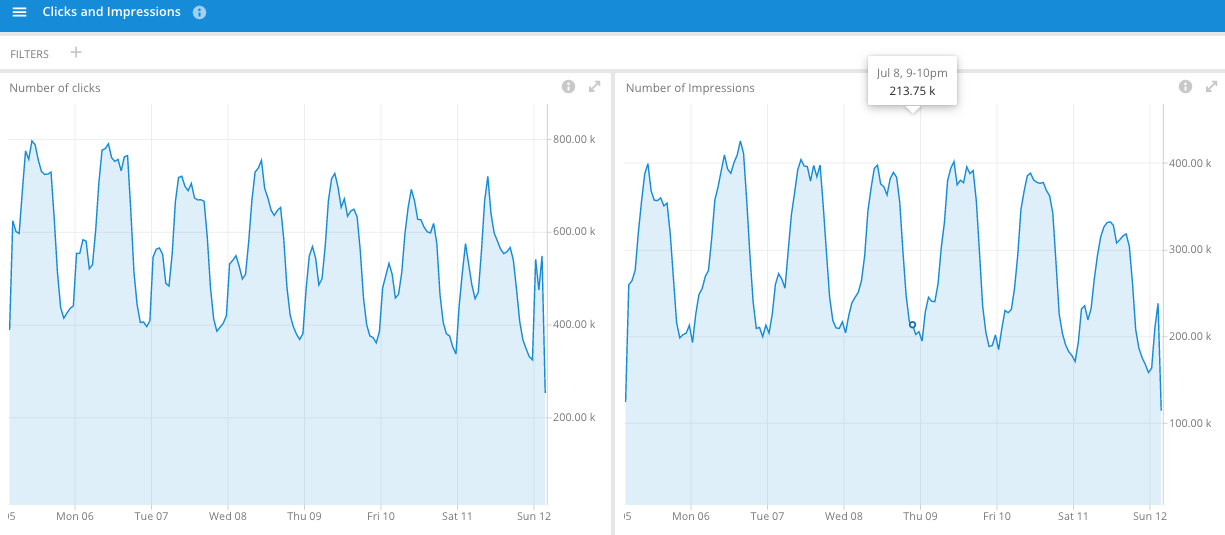Click Mon 06 axis label on clicks chart
Screen dimensions: 1225x535
click(x=75, y=516)
